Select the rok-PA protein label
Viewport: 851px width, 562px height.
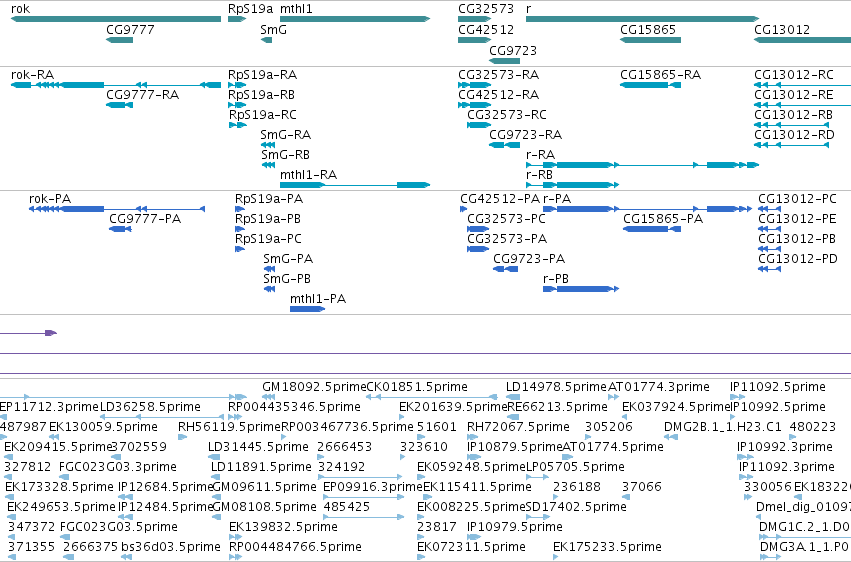[50, 199]
